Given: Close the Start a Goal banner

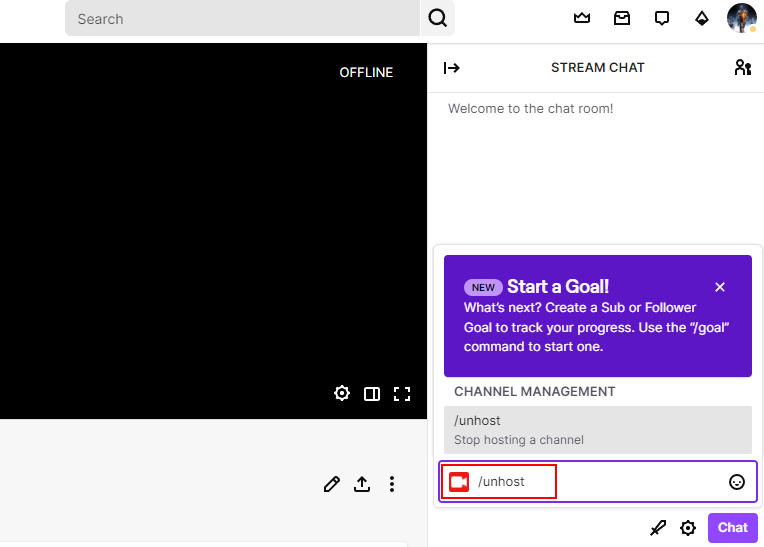Looking at the screenshot, I should click(720, 287).
